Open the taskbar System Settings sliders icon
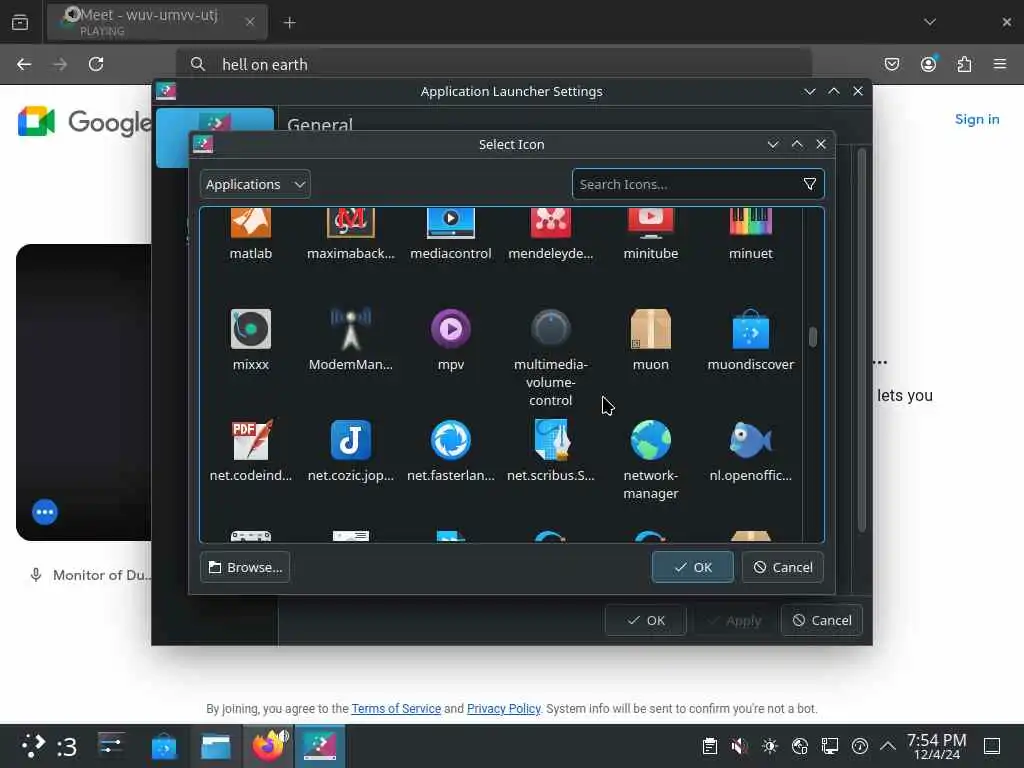Image resolution: width=1024 pixels, height=768 pixels. (110, 746)
